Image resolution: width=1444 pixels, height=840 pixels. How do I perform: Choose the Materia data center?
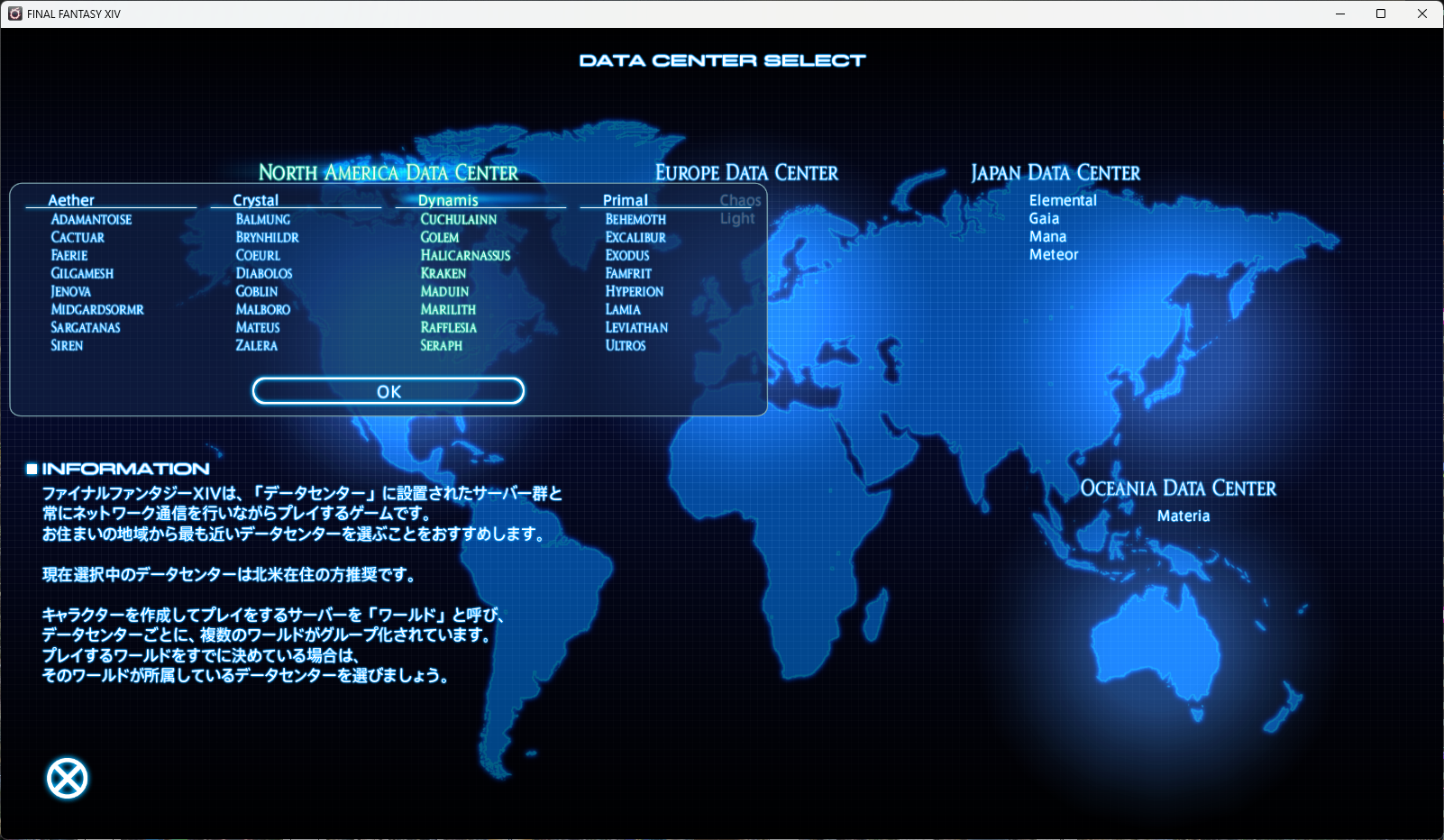tap(1184, 516)
